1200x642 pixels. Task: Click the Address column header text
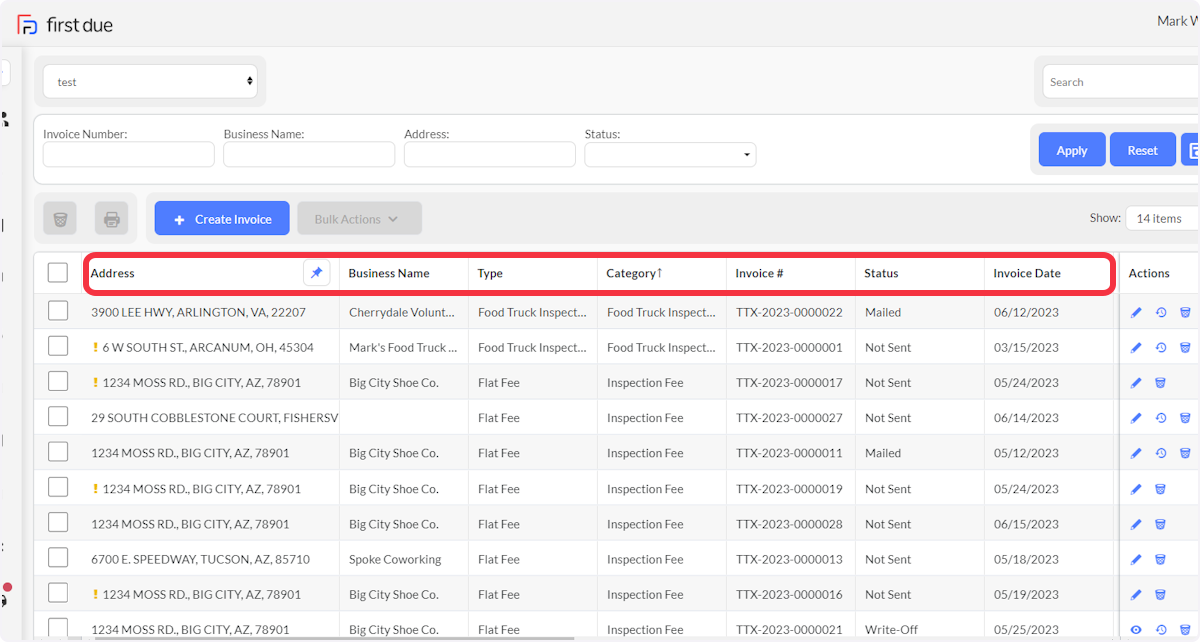tap(112, 273)
